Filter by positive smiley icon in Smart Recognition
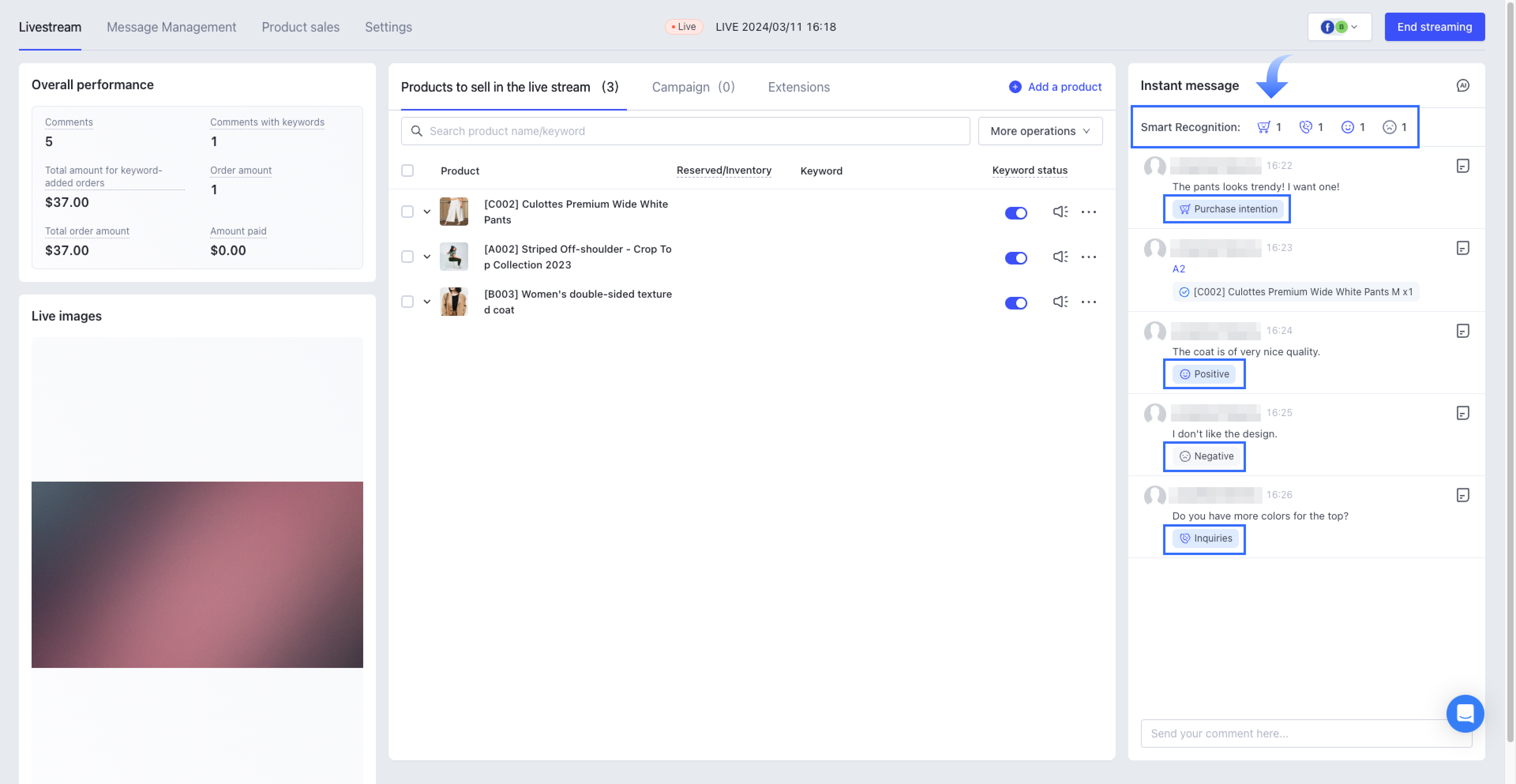1516x784 pixels. click(x=1347, y=127)
